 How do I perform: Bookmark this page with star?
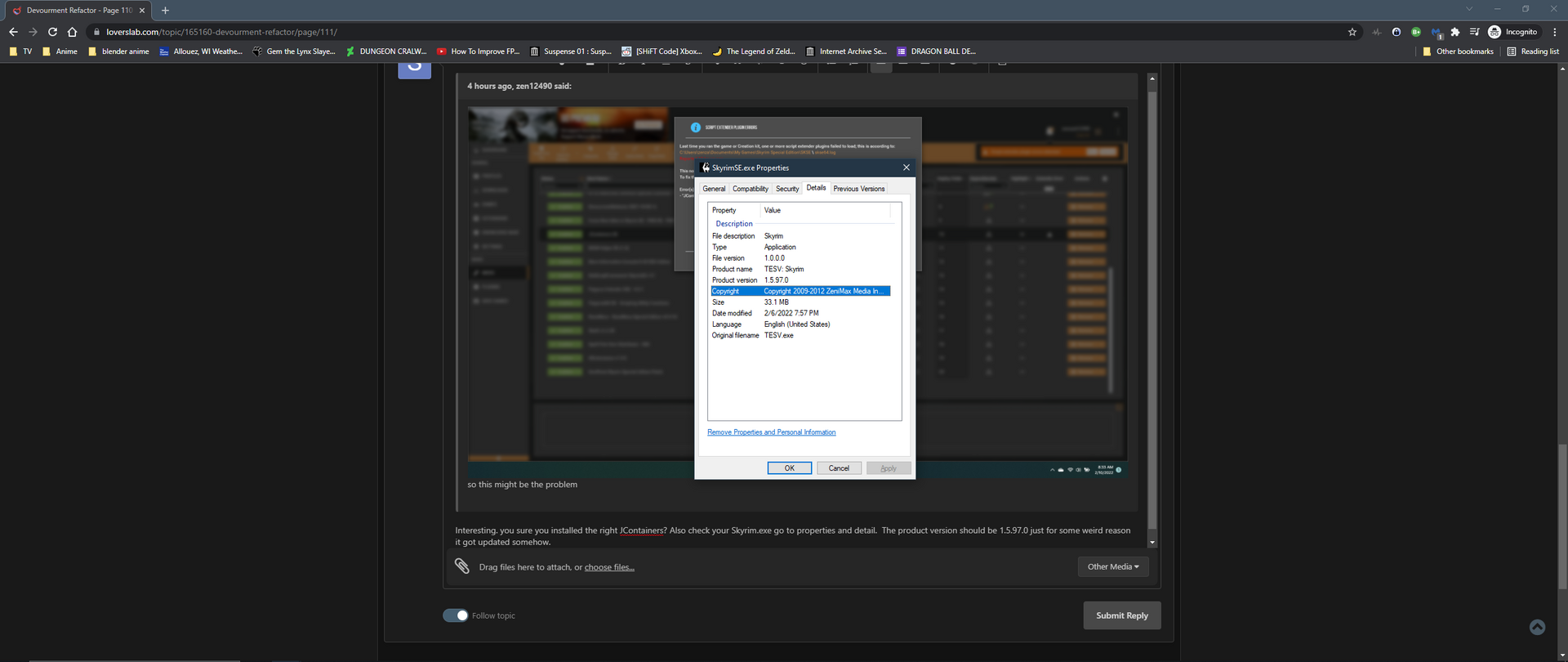click(1352, 32)
